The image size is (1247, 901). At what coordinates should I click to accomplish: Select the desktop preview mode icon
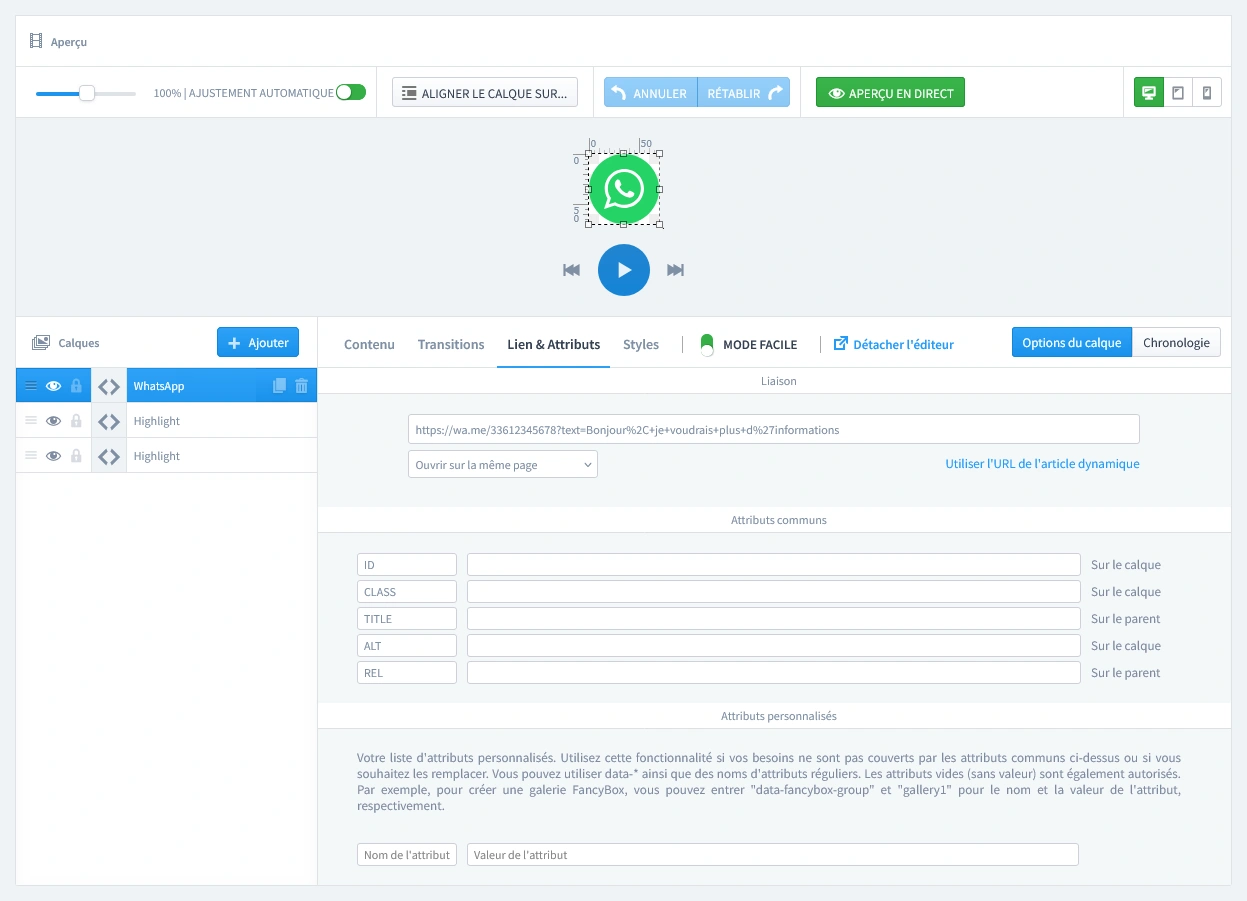pyautogui.click(x=1148, y=92)
